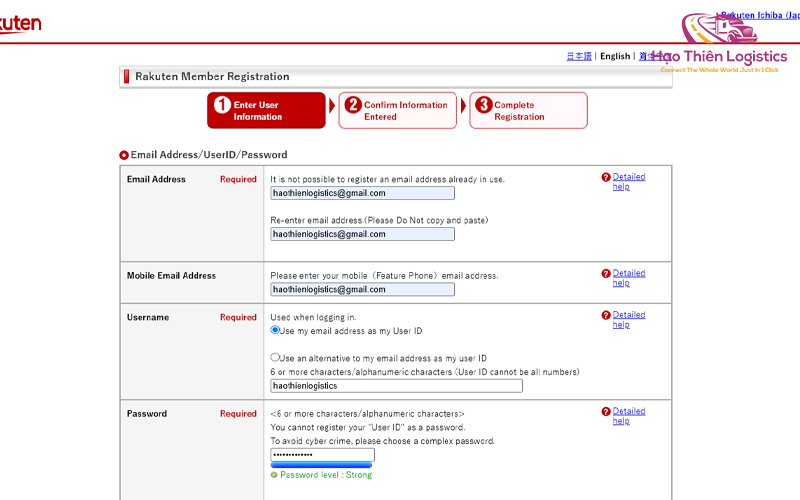
Task: Select 'Use an alternative to my email address'
Action: pyautogui.click(x=275, y=357)
